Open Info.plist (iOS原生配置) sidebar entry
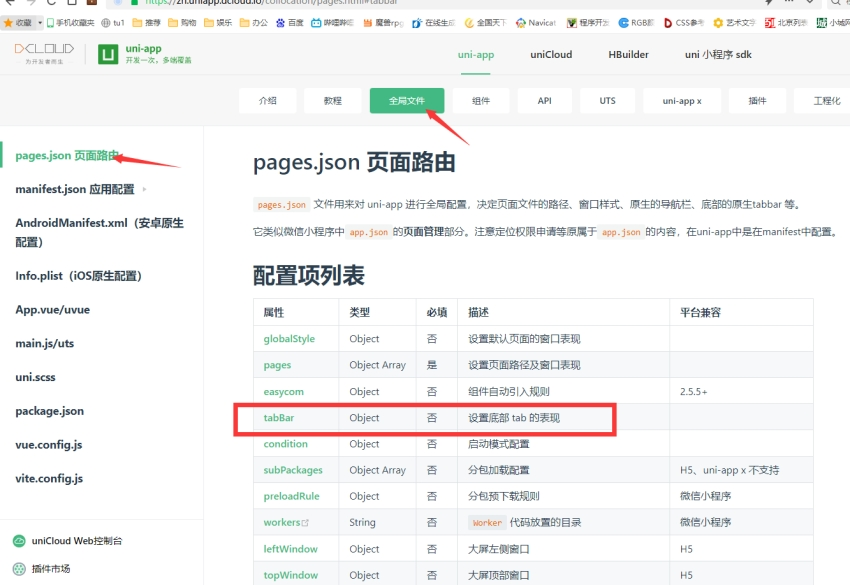The width and height of the screenshot is (850, 585). click(x=79, y=276)
